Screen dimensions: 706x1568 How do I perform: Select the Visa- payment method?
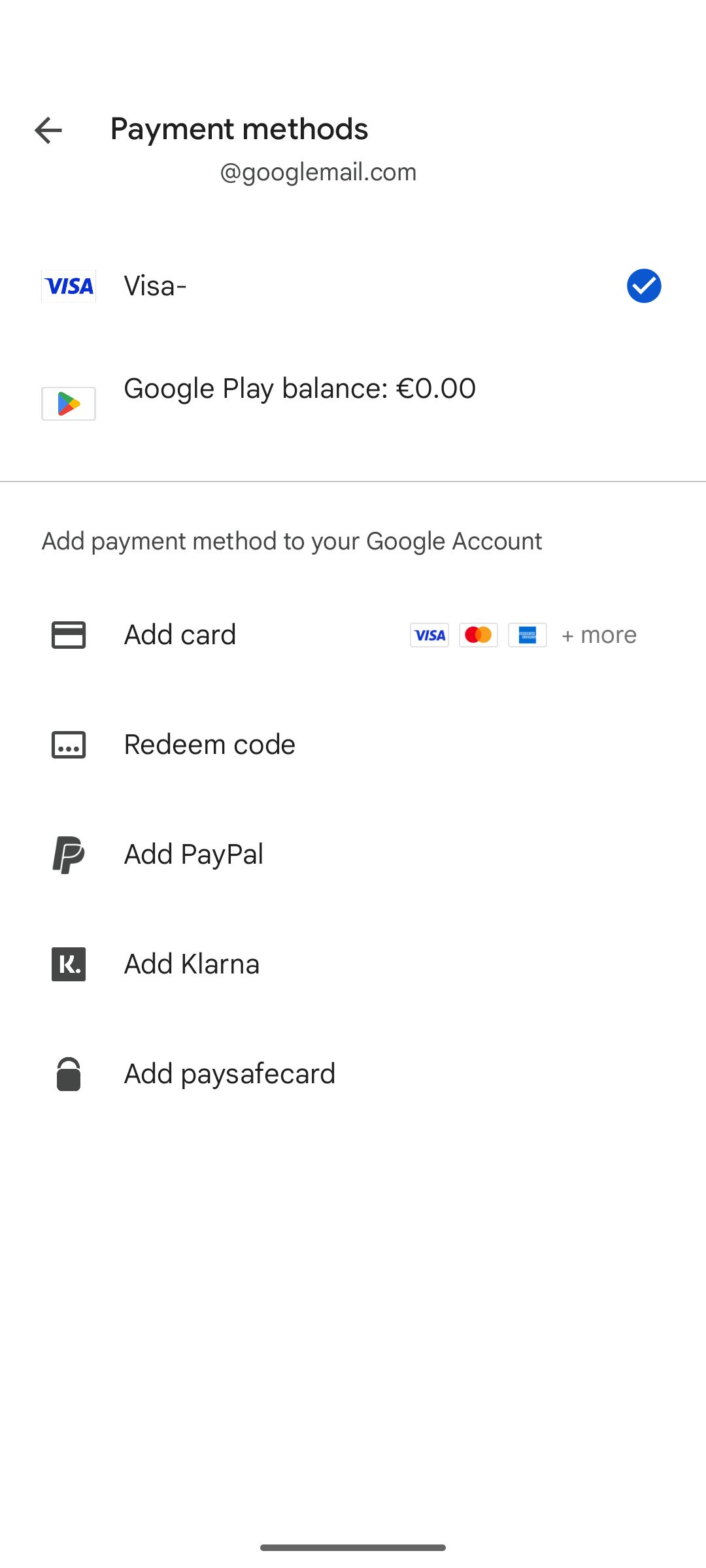tap(156, 286)
